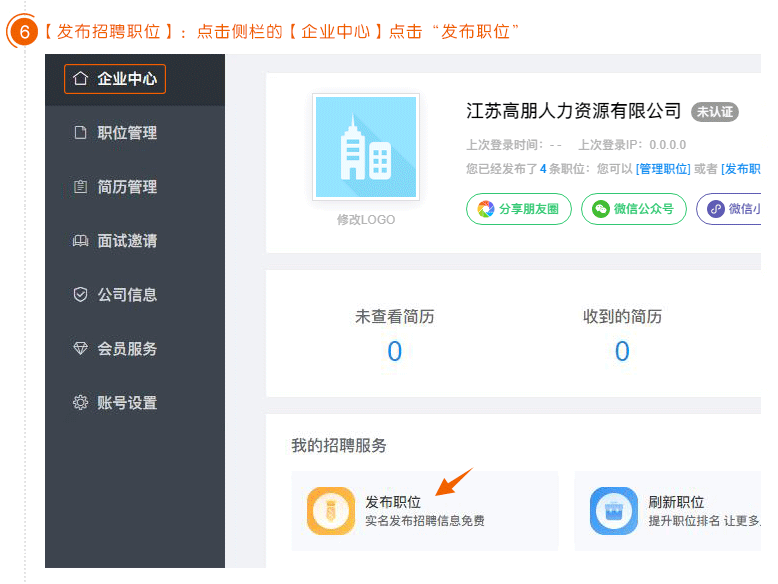
Task: Click the shield icon beside 公司信息
Action: tap(80, 295)
